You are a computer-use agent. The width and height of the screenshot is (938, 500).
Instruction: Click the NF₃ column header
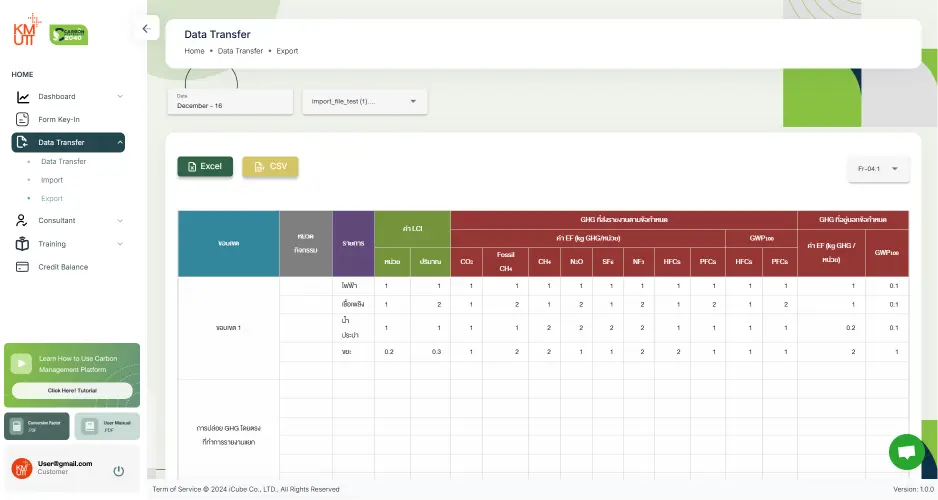(639, 262)
